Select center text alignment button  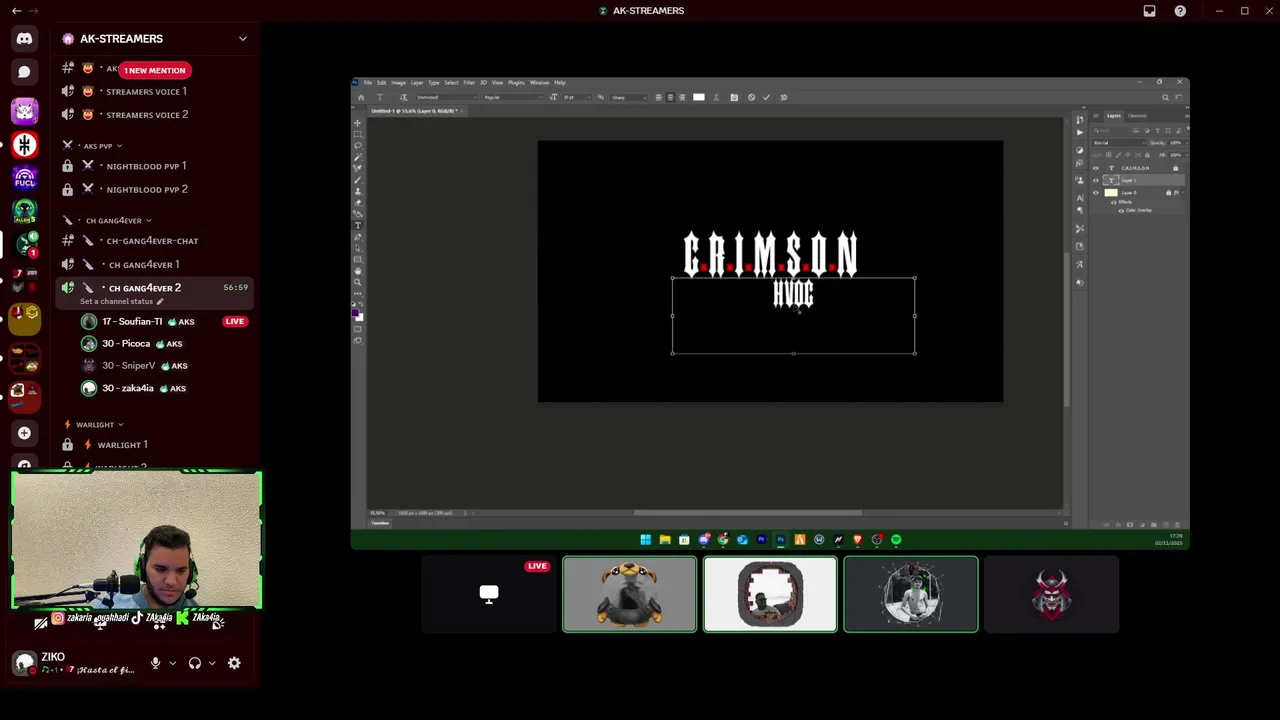coord(670,97)
